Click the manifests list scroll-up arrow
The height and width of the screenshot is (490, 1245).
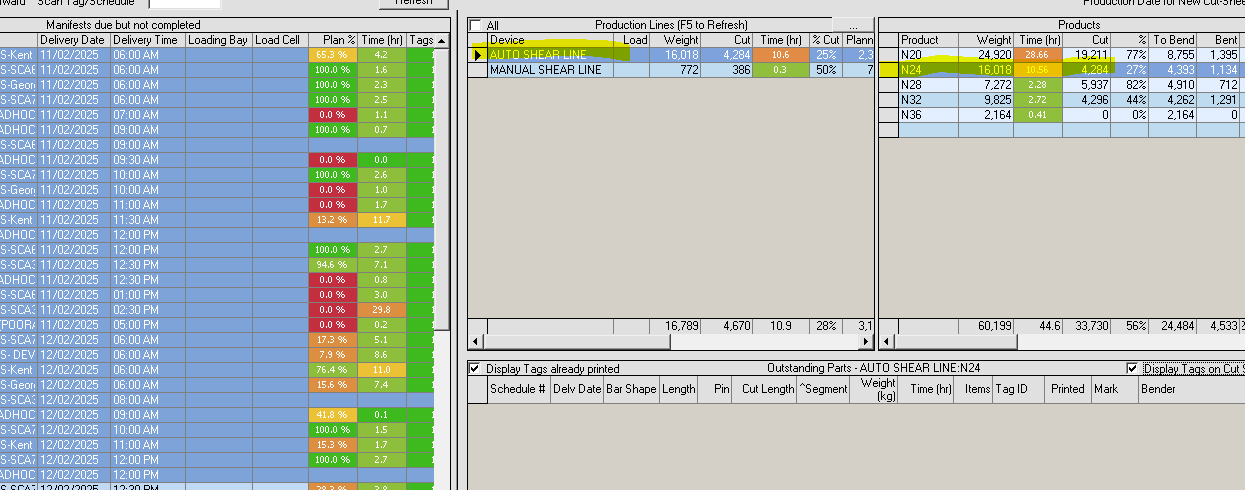442,40
